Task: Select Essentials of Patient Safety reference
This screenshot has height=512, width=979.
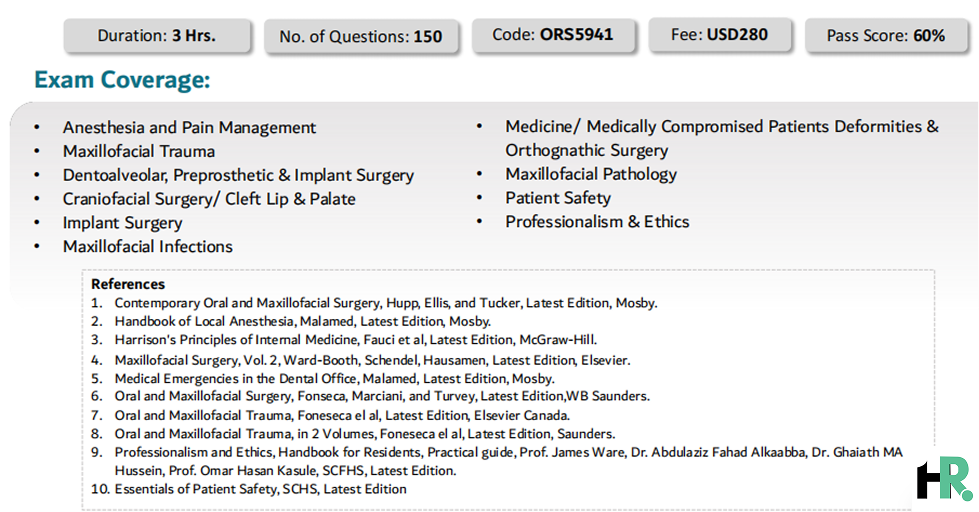Action: point(260,489)
